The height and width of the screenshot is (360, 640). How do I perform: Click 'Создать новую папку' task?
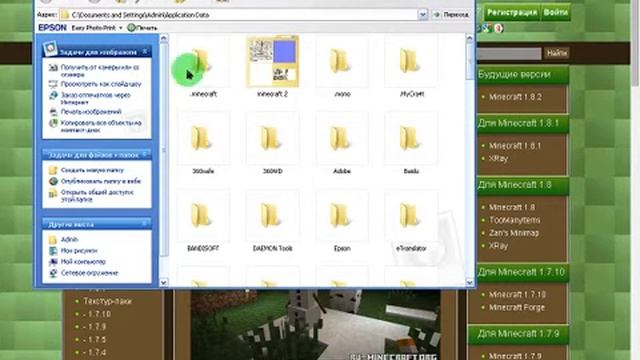click(x=92, y=170)
